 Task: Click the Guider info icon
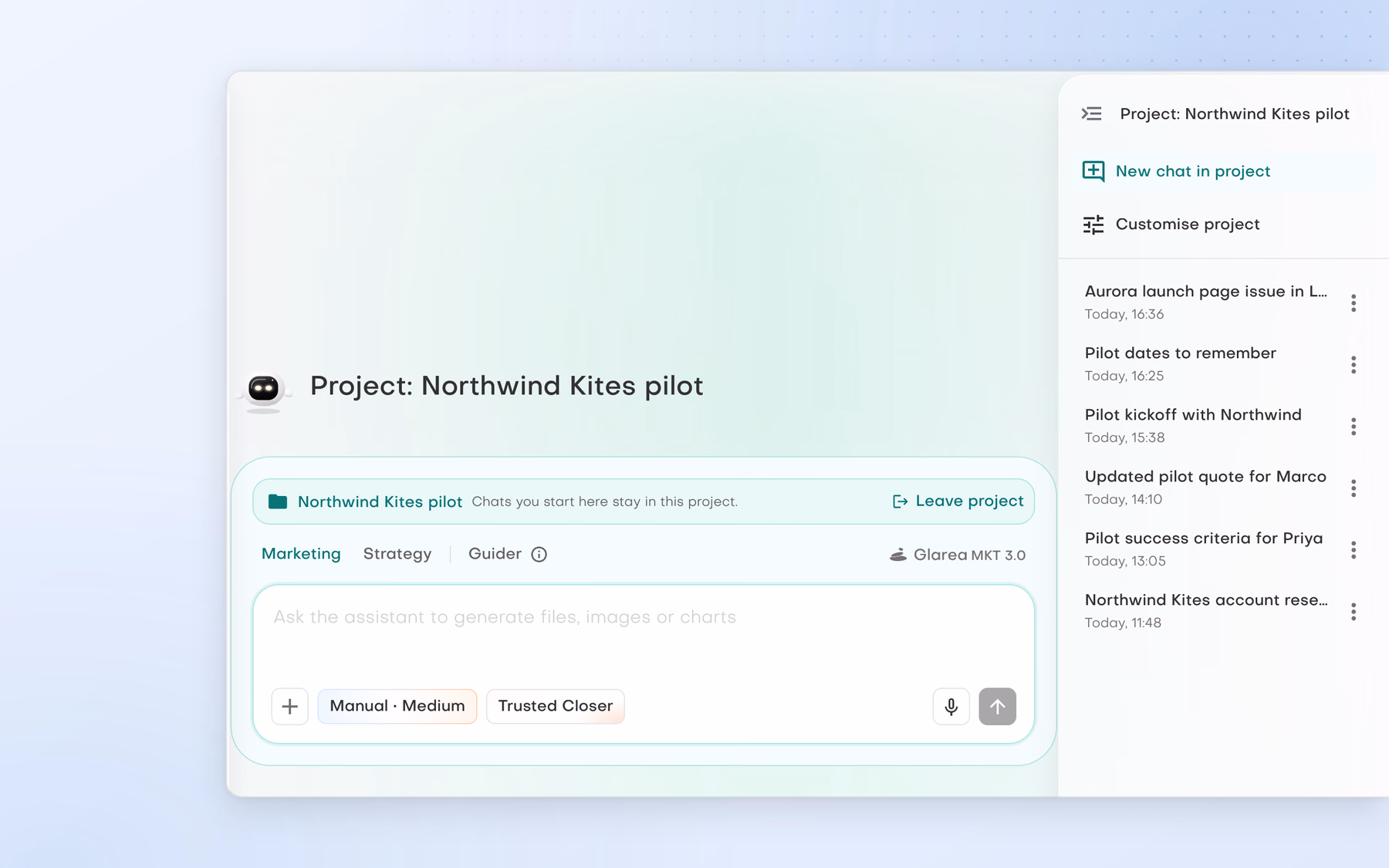coord(539,555)
